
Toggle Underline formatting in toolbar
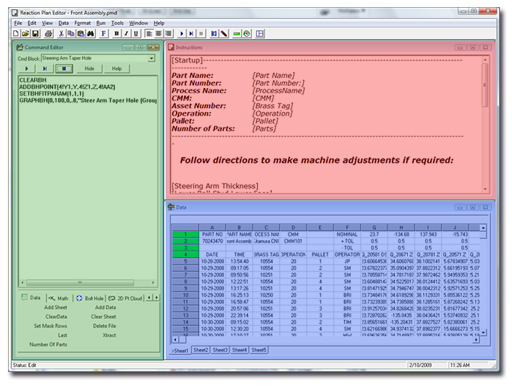pos(136,34)
